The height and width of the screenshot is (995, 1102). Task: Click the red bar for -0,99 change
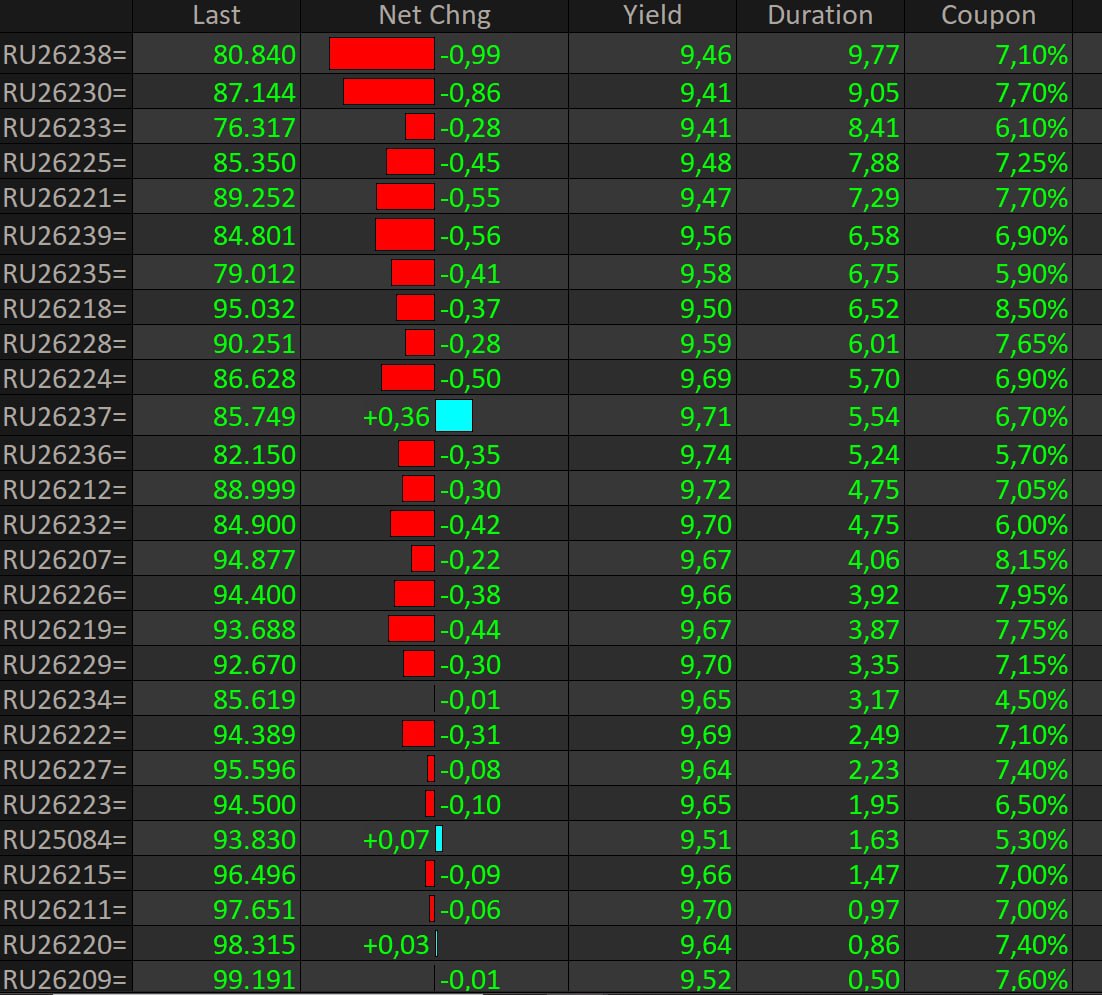click(x=382, y=54)
